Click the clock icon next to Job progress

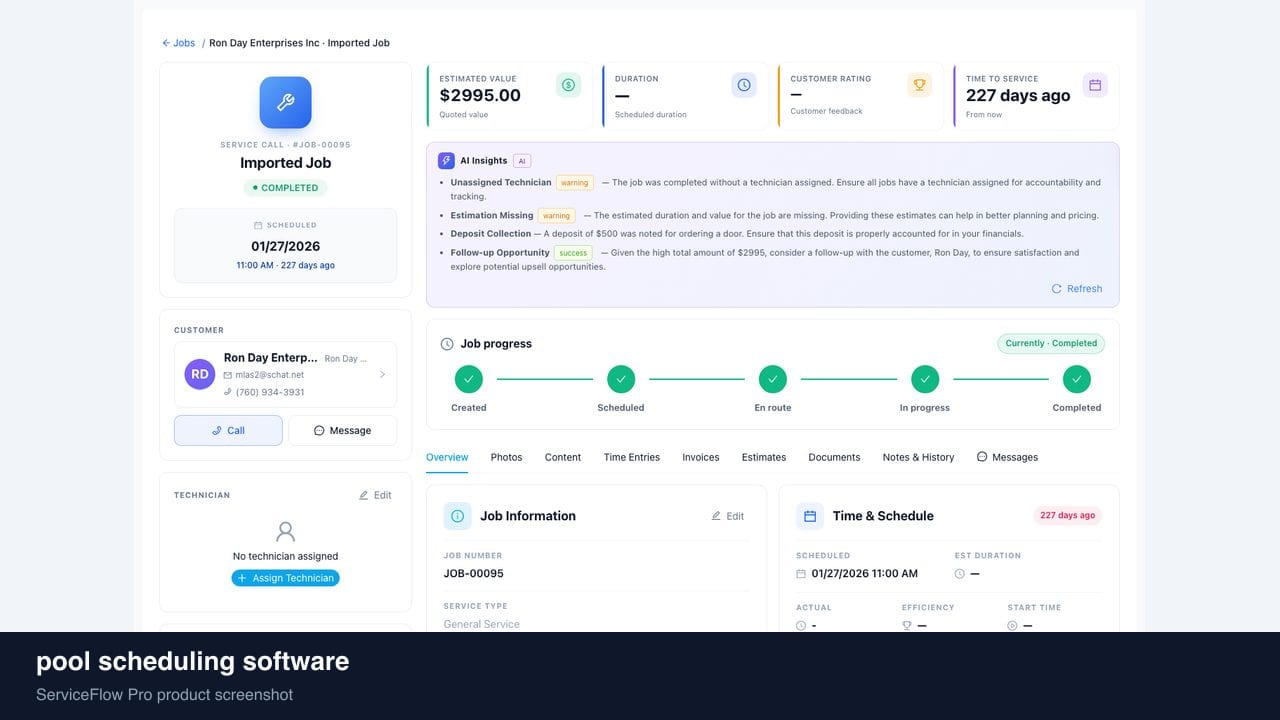pyautogui.click(x=447, y=344)
